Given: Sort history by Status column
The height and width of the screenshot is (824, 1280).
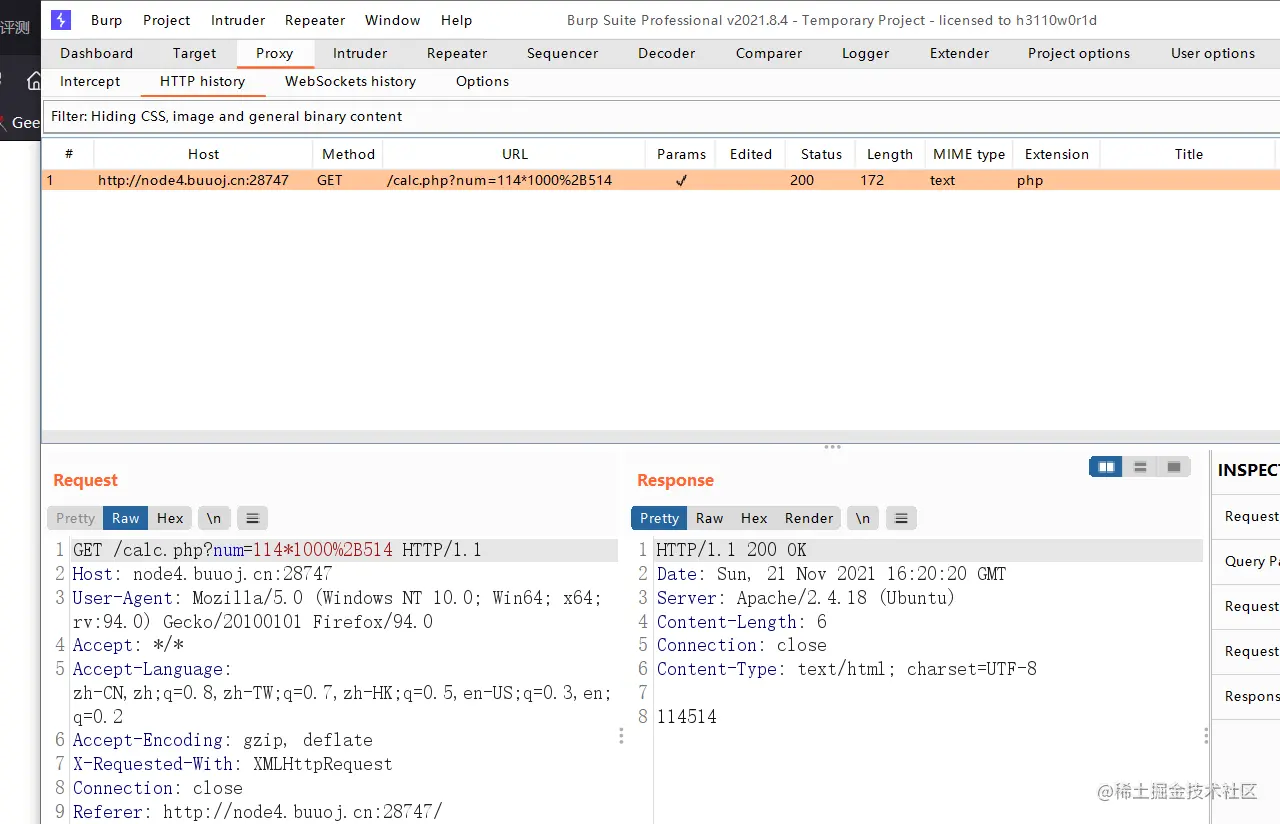Looking at the screenshot, I should 821,154.
